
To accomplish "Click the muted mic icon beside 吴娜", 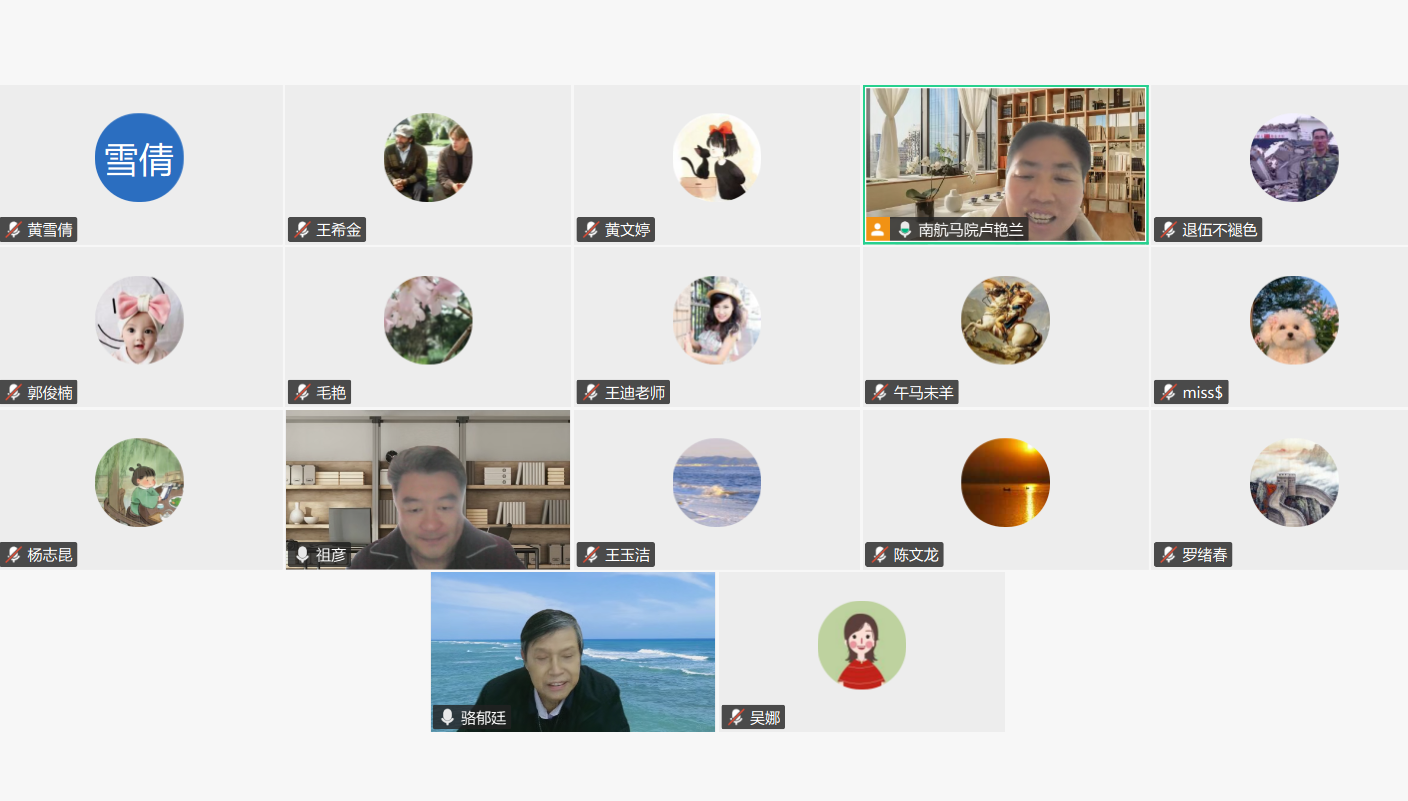I will tap(735, 716).
